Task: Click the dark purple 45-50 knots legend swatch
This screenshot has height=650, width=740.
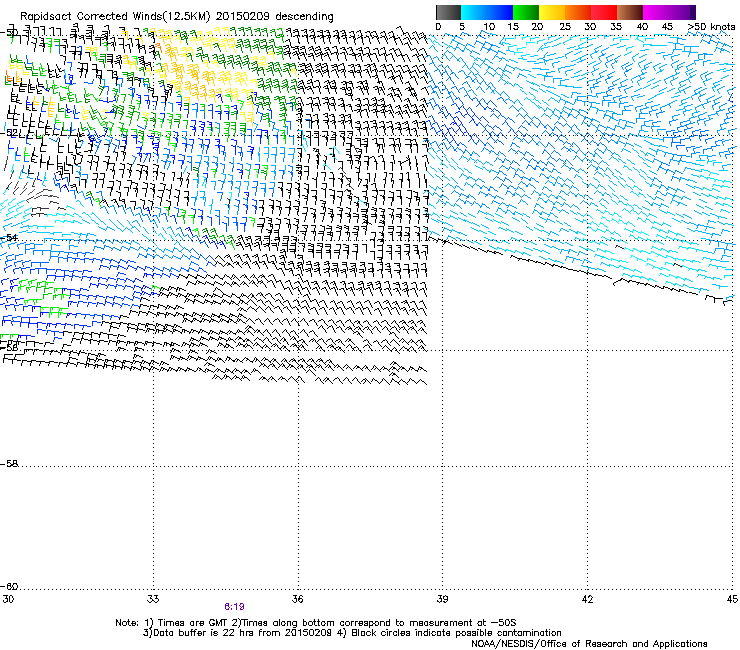Action: (x=682, y=12)
